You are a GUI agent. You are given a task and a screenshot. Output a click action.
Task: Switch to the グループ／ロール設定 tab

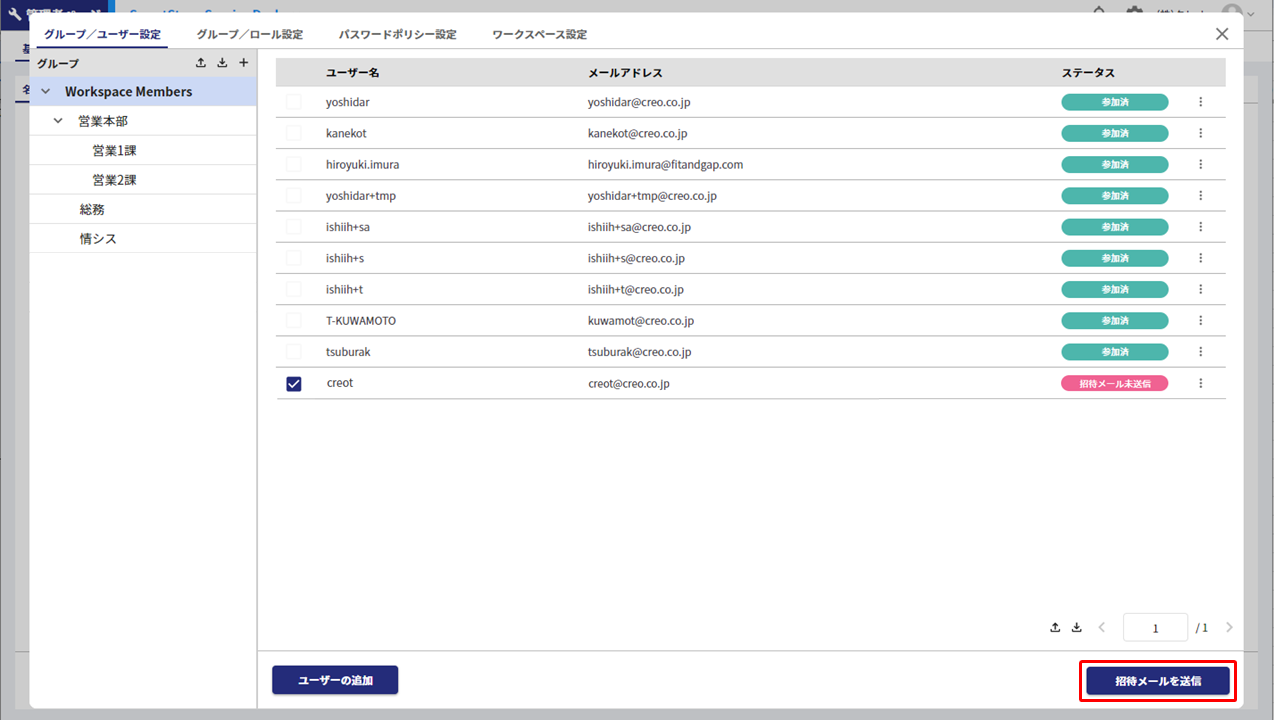[x=249, y=34]
